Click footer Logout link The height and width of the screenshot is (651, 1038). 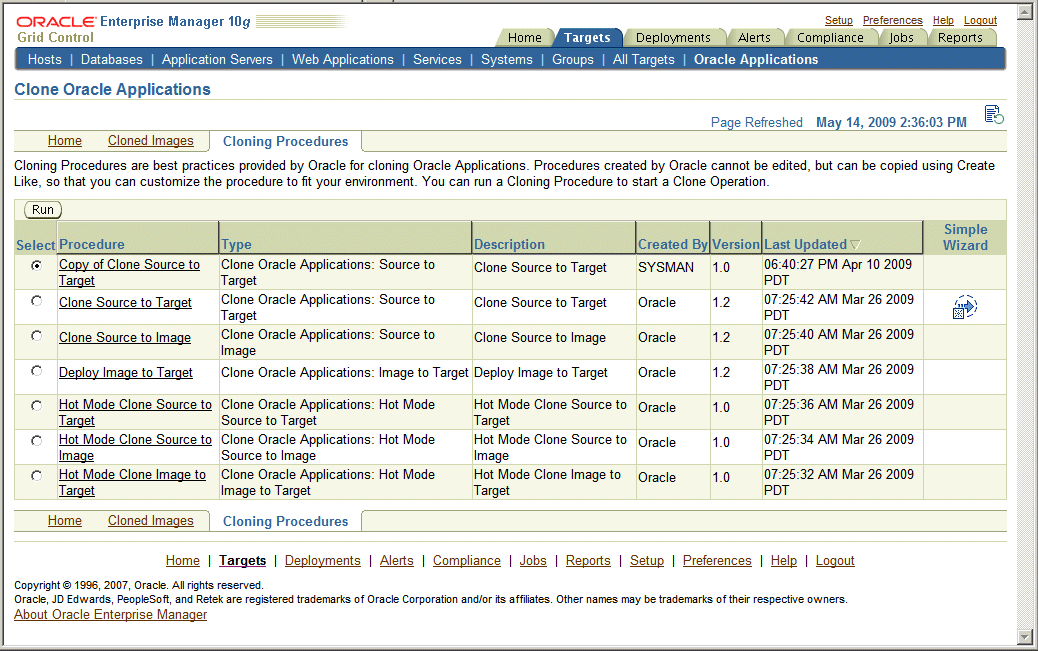click(835, 561)
